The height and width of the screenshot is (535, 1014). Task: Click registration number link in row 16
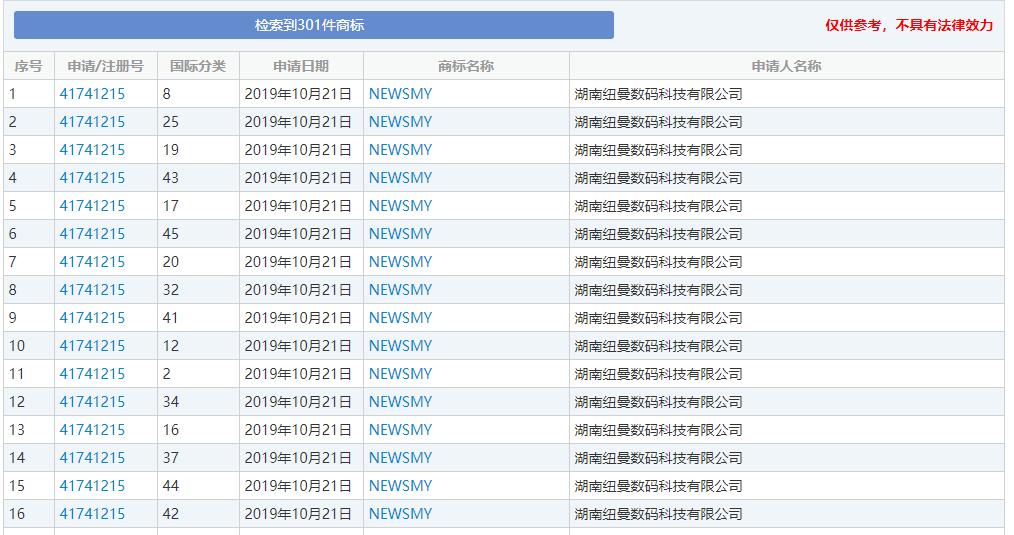[92, 514]
